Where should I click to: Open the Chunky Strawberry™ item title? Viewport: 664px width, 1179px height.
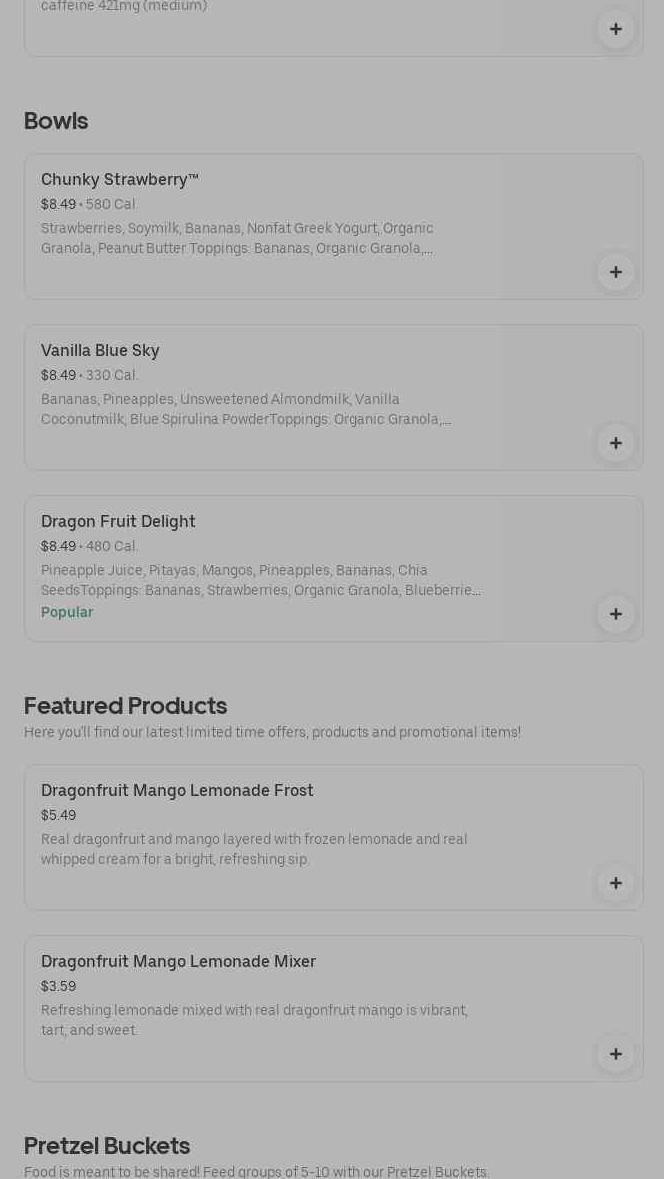[x=120, y=180]
